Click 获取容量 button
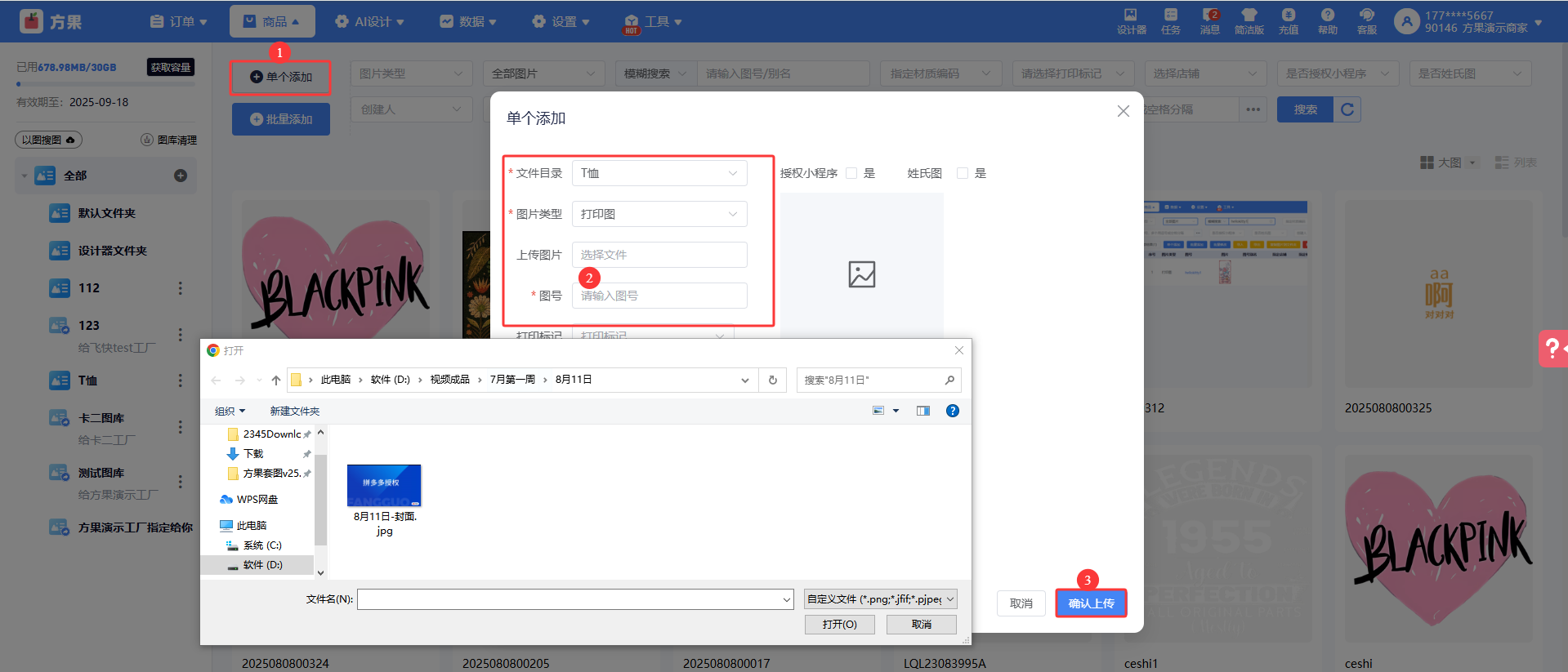 point(171,67)
